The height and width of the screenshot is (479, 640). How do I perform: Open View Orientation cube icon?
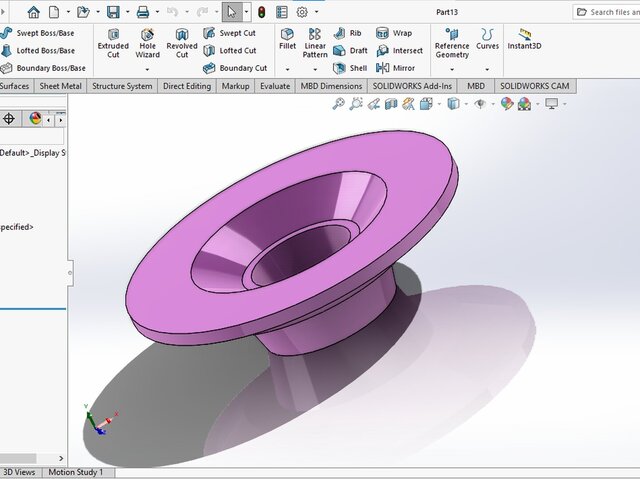coord(426,104)
